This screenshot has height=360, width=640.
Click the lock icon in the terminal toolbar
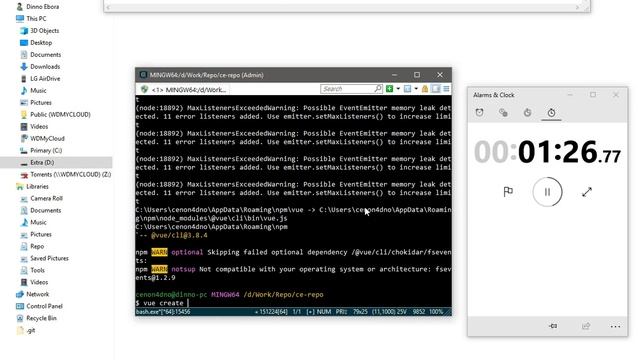tap(425, 89)
